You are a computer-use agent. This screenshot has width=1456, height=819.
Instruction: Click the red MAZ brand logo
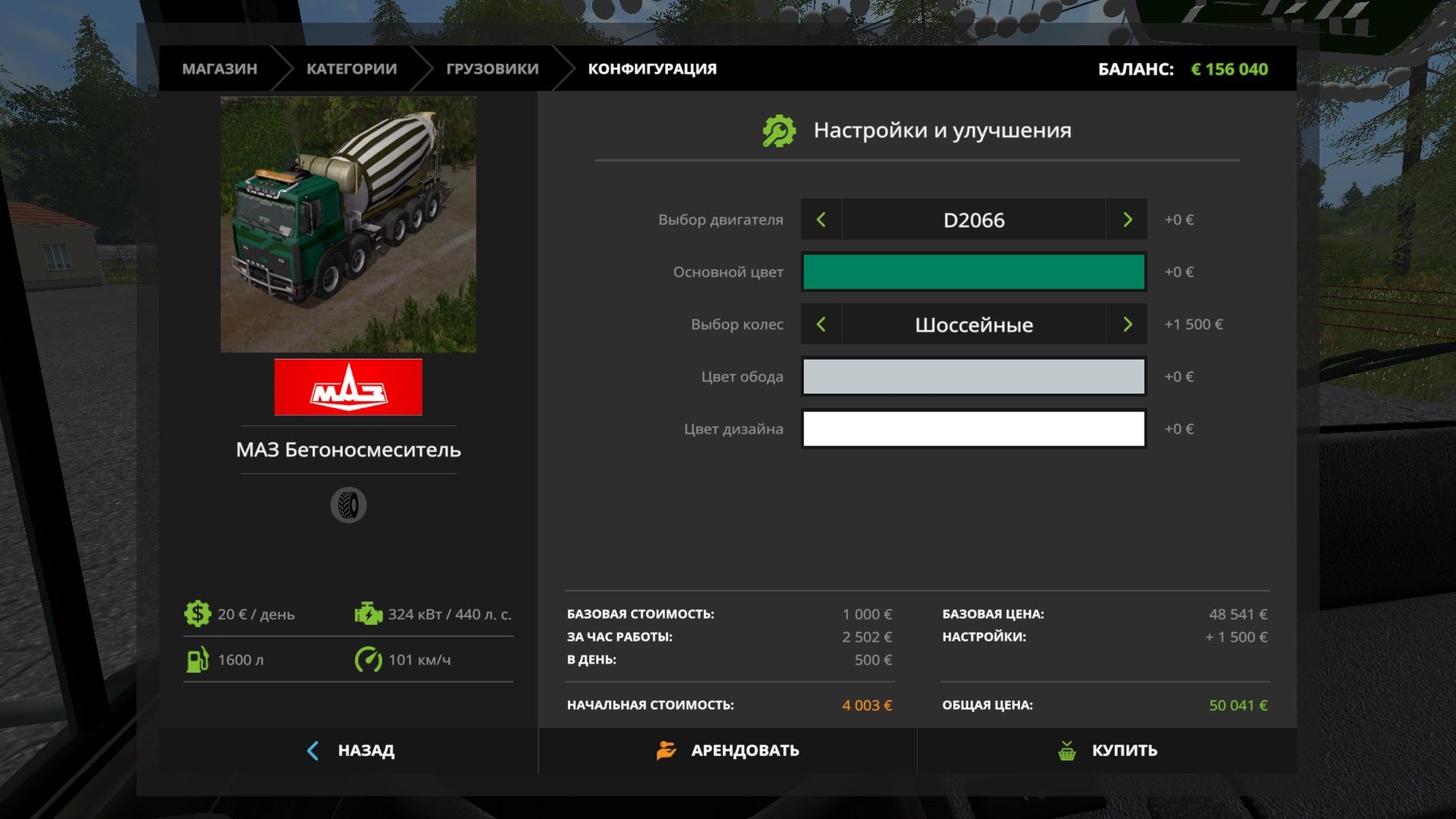(348, 387)
